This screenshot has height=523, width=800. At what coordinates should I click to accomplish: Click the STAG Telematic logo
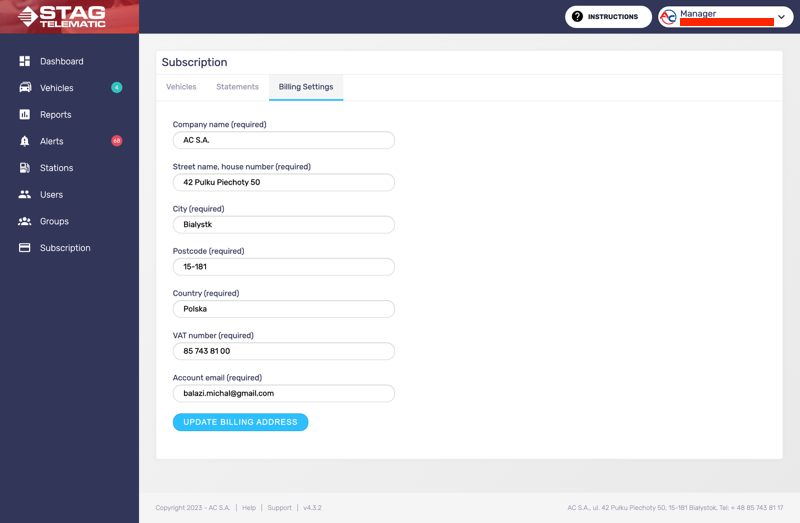[62, 16]
